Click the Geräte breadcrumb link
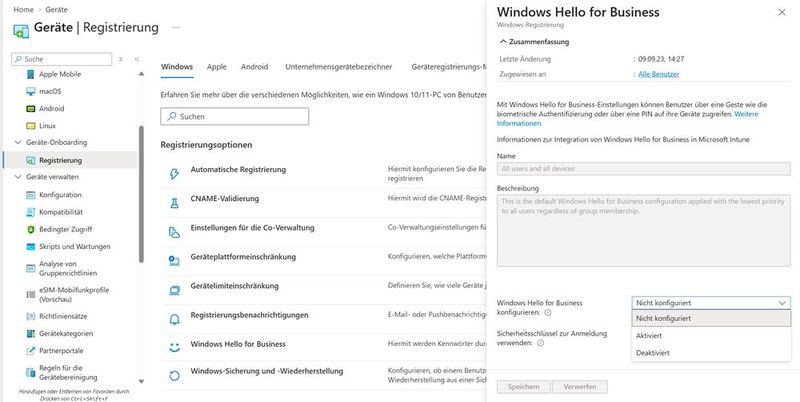The width and height of the screenshot is (800, 402). click(56, 10)
